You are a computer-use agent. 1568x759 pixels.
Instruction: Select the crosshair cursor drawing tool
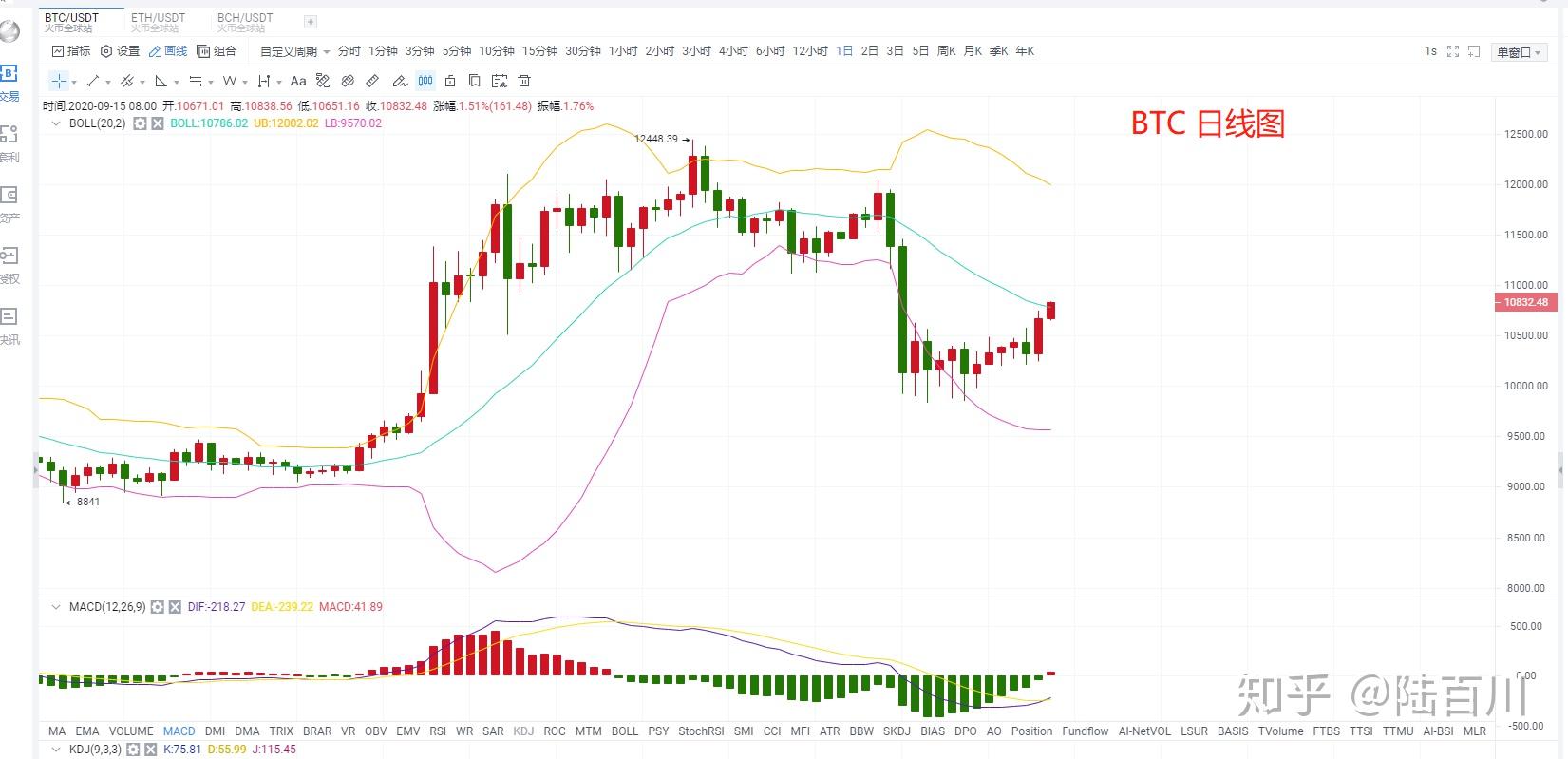click(x=59, y=81)
